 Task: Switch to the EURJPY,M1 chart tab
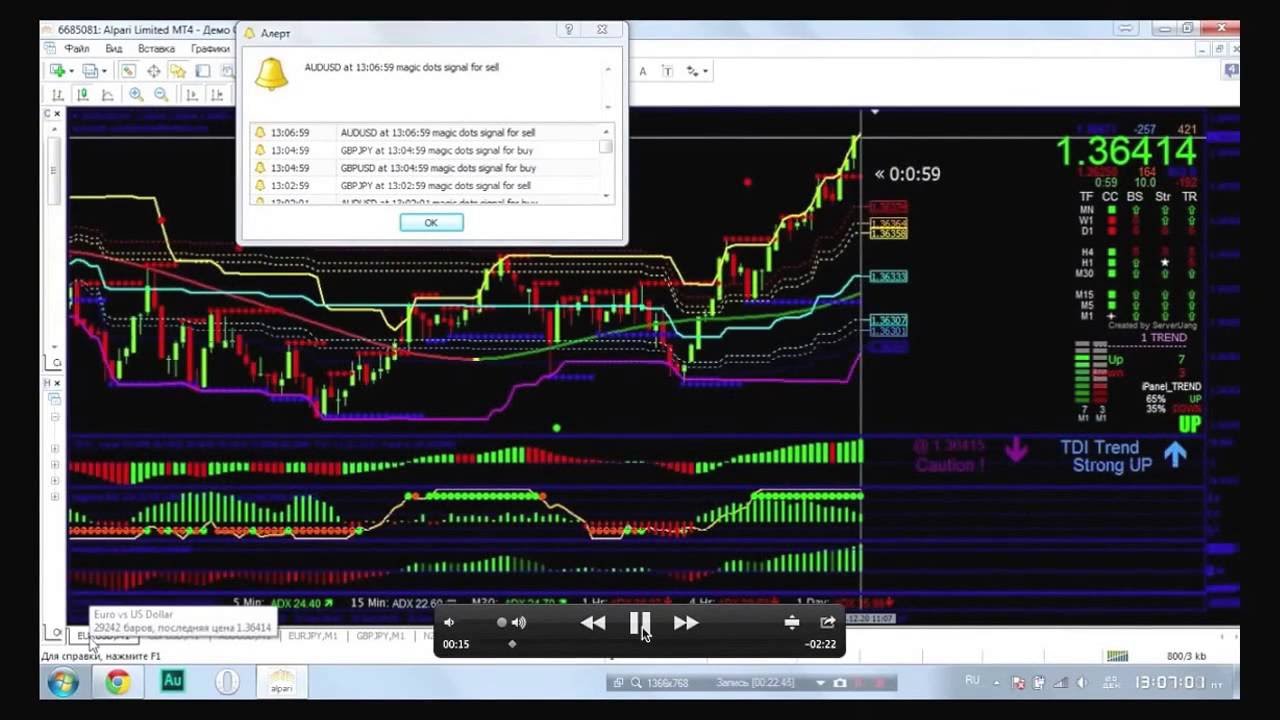coord(313,636)
